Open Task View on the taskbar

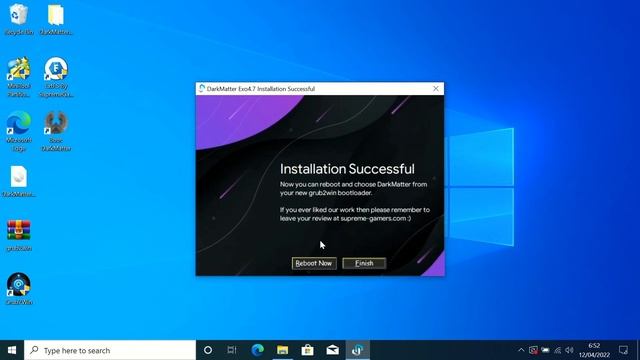(x=232, y=350)
